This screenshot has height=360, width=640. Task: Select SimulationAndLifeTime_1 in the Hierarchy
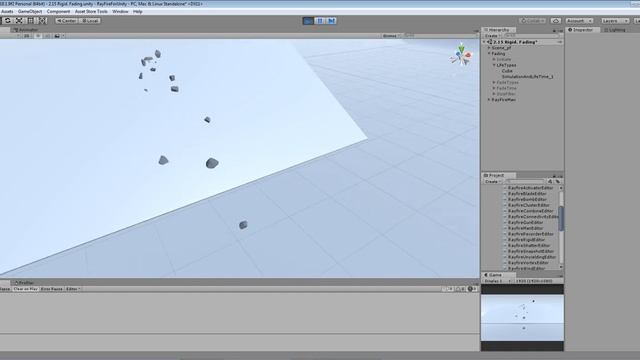tap(527, 76)
